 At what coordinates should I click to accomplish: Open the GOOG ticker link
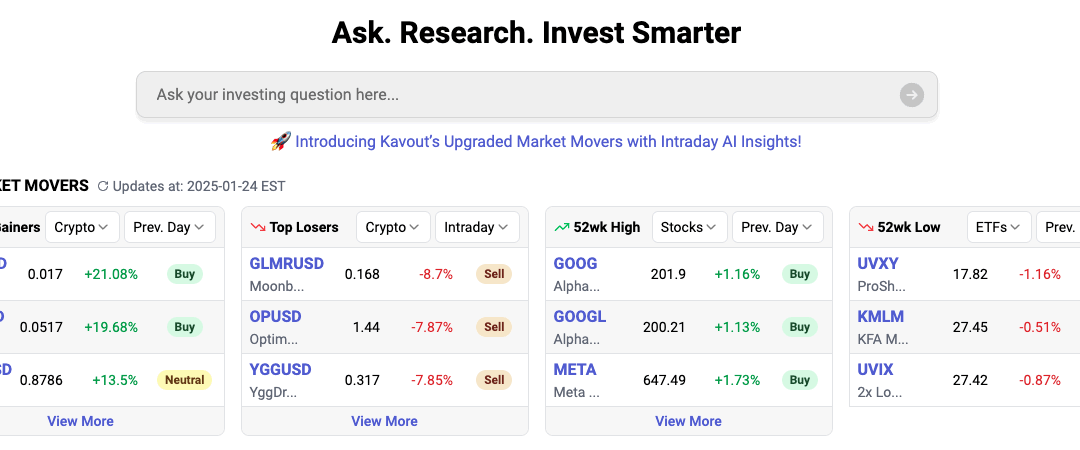tap(575, 264)
